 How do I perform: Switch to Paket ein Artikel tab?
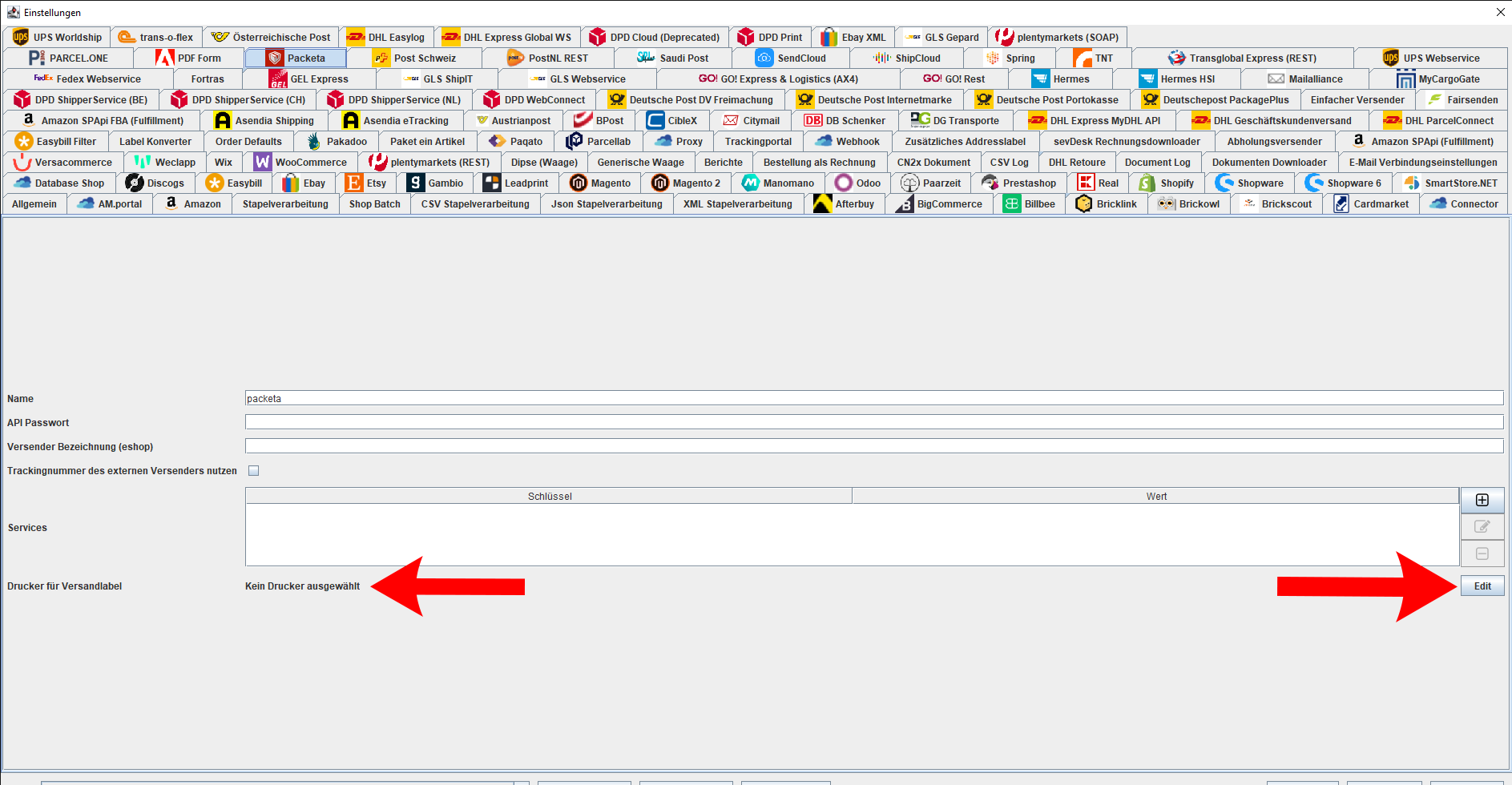coord(427,141)
